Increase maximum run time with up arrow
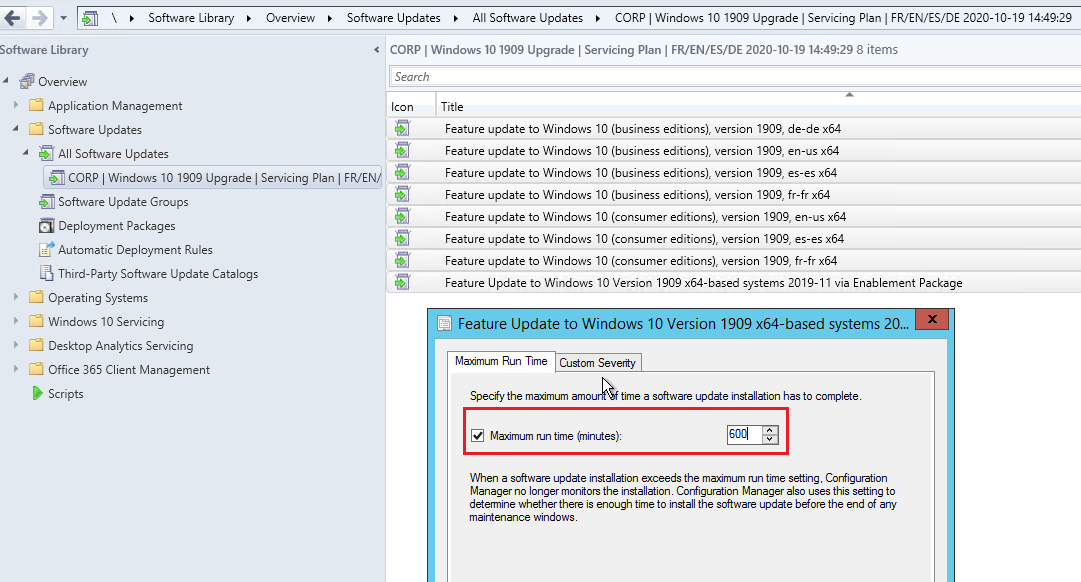This screenshot has width=1081, height=582. 770,430
